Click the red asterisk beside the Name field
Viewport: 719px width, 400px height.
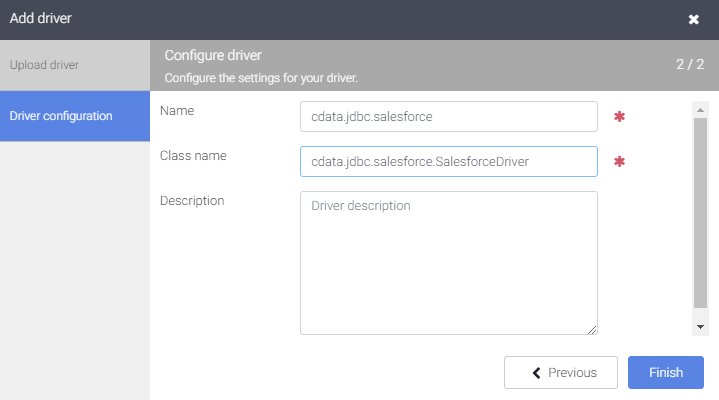tap(619, 117)
